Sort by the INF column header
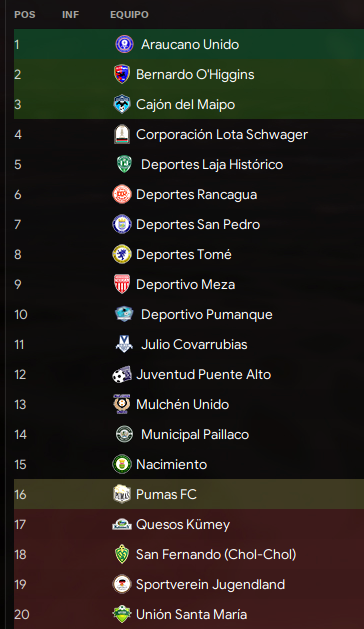Image resolution: width=364 pixels, height=629 pixels. (70, 14)
